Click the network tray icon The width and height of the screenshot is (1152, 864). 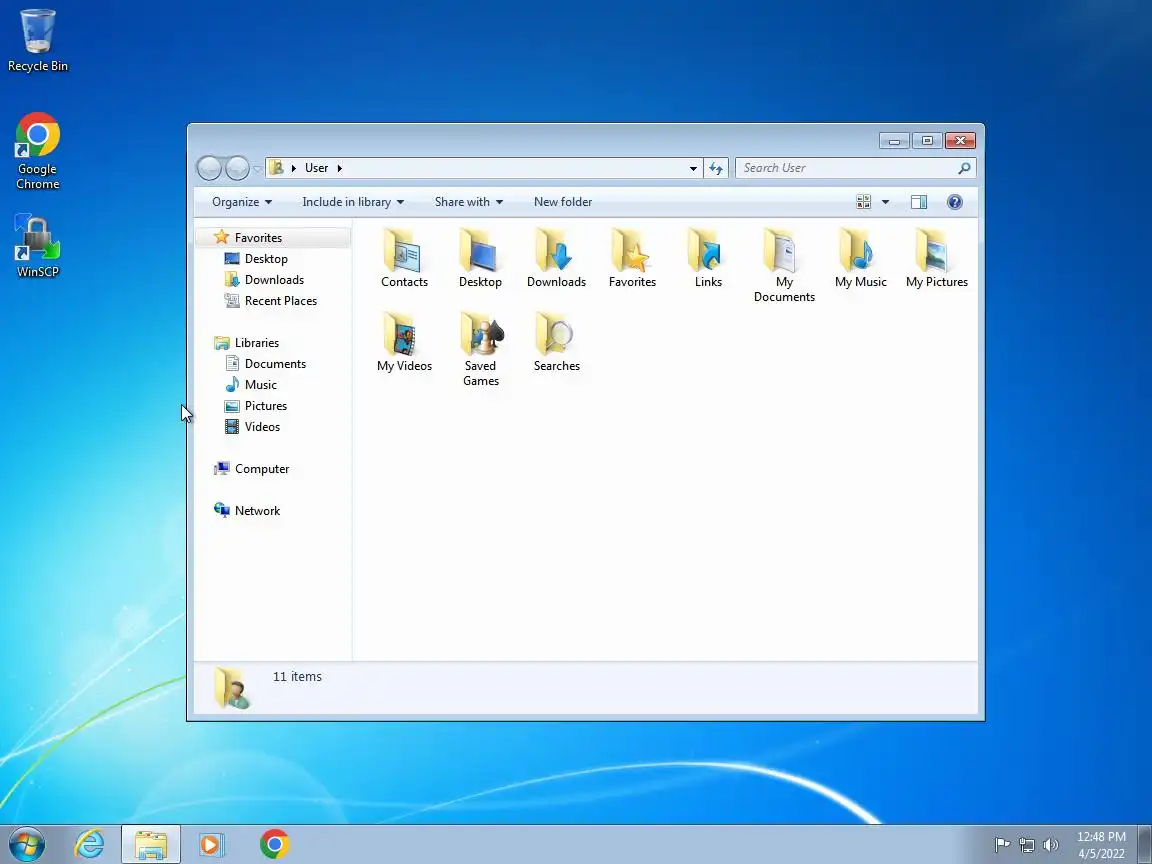1026,845
